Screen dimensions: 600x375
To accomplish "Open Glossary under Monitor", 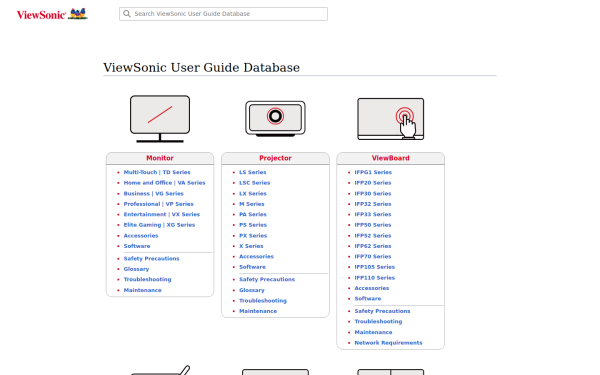I will [x=136, y=269].
